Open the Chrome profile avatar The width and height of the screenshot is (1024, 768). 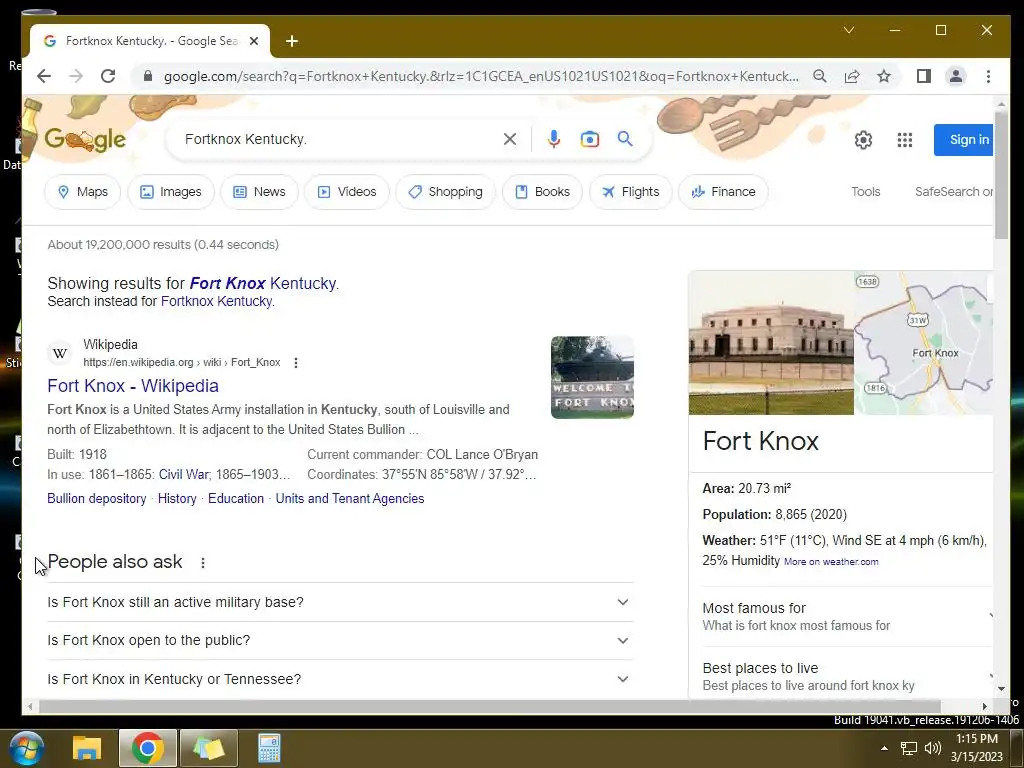[x=955, y=76]
